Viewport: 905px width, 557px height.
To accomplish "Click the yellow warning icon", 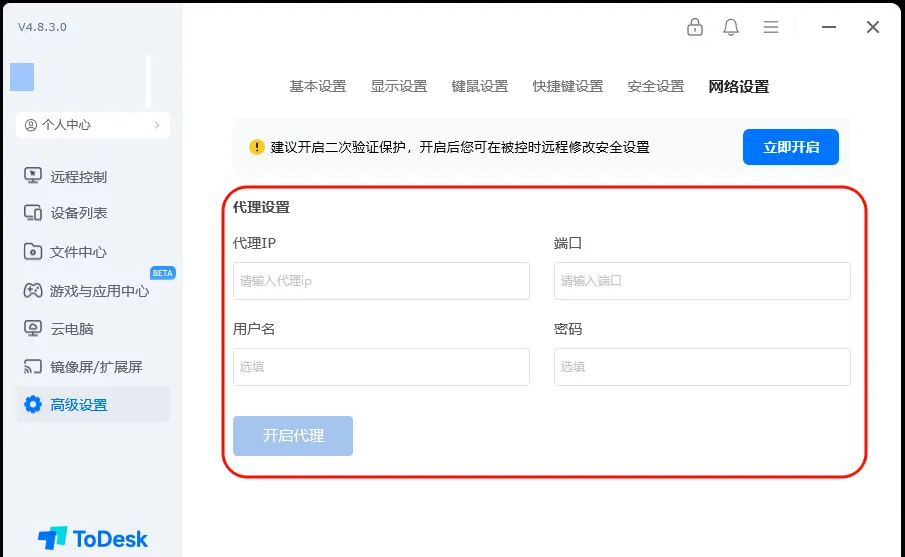I will 256,147.
